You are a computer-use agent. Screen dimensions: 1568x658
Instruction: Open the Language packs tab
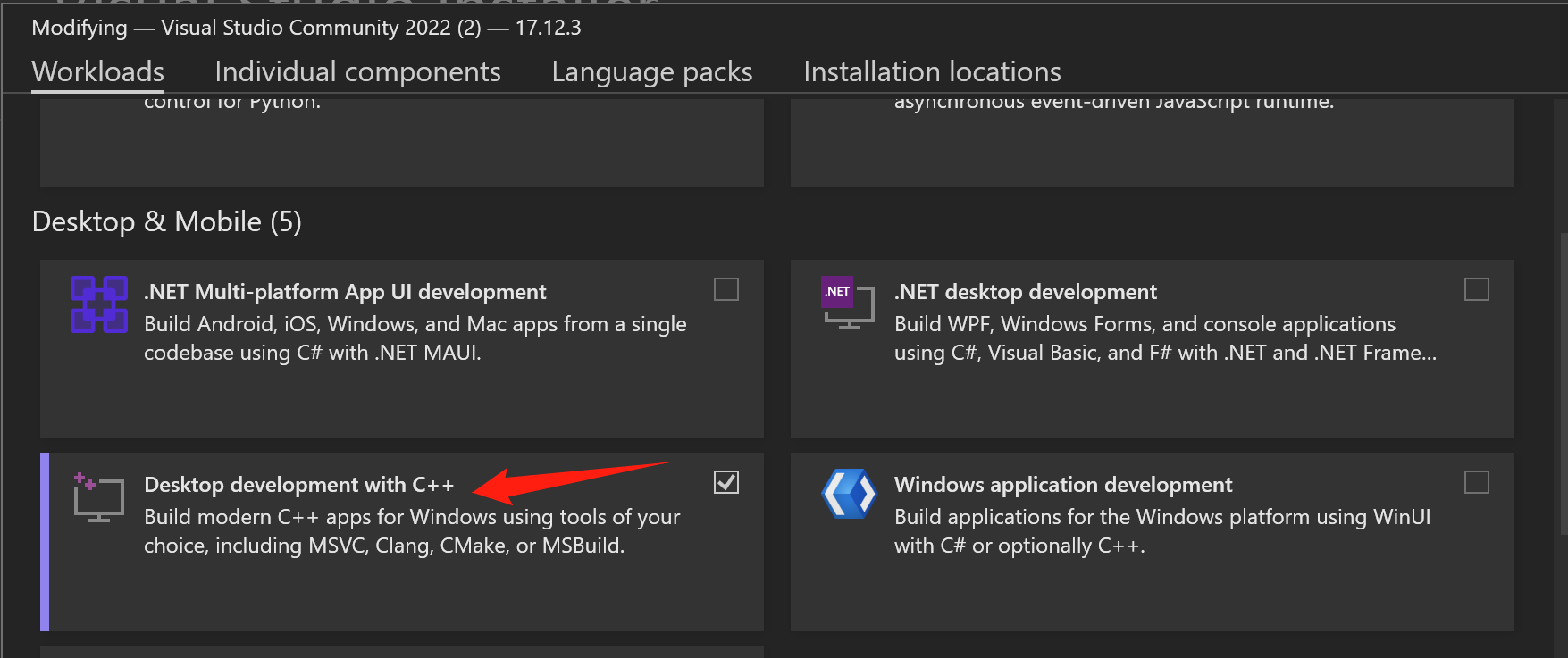[652, 71]
